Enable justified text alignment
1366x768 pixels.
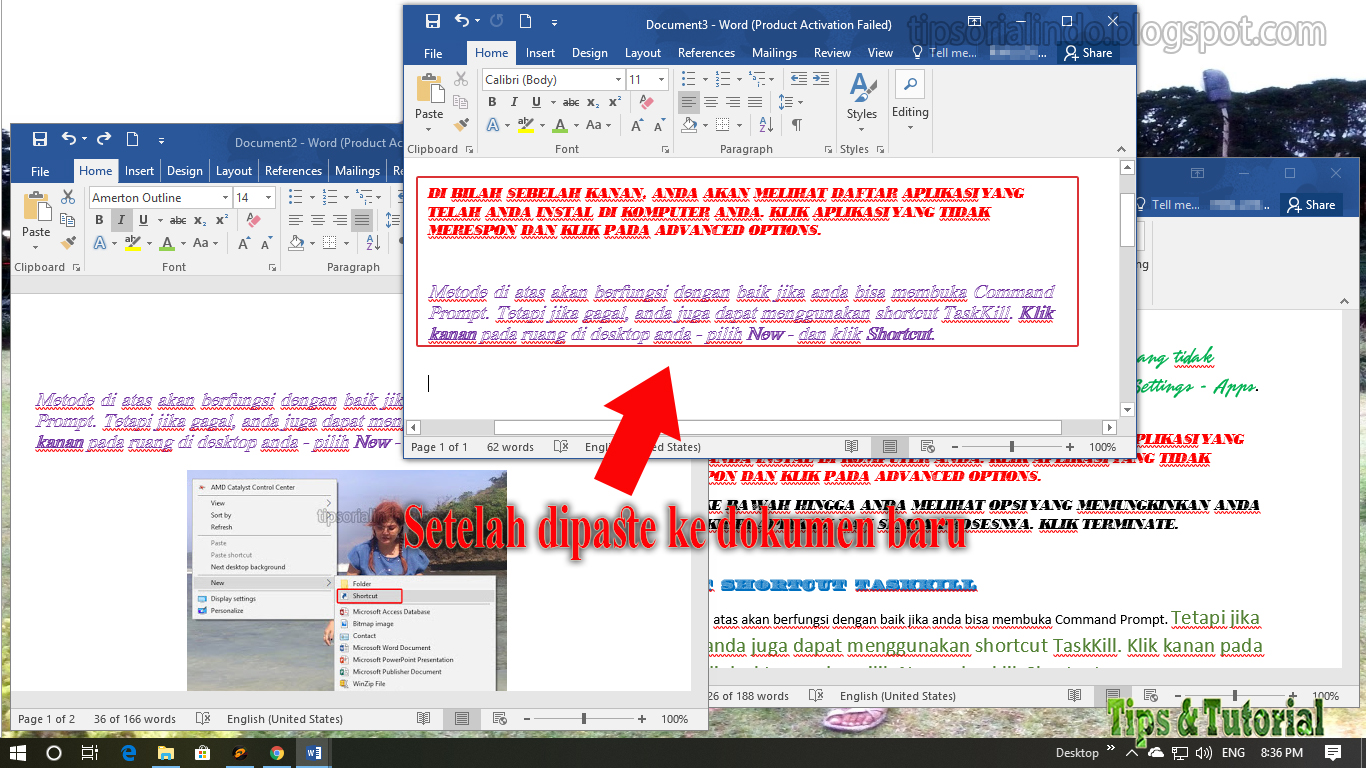click(x=753, y=102)
